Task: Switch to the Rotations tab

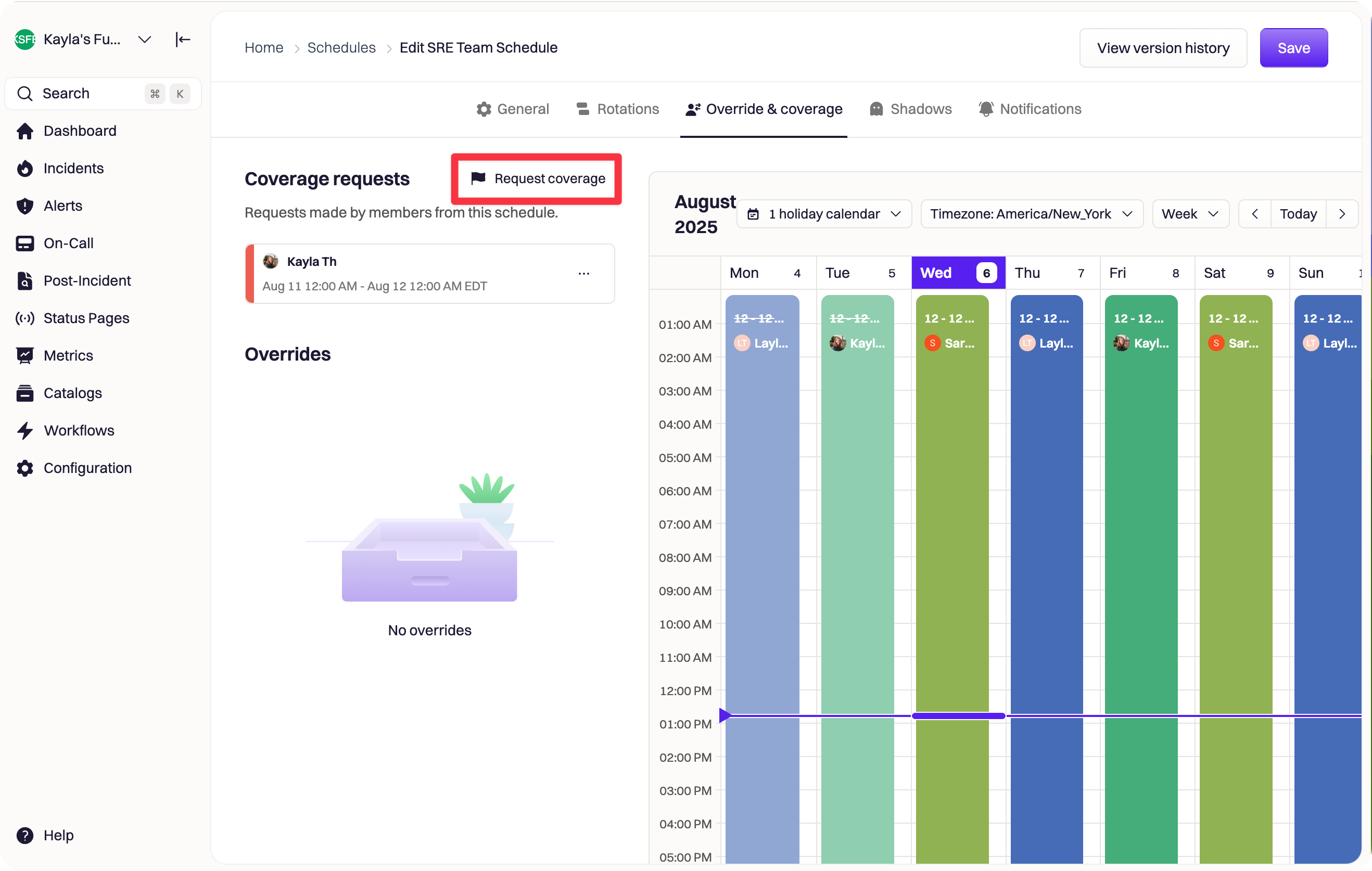Action: [x=618, y=109]
